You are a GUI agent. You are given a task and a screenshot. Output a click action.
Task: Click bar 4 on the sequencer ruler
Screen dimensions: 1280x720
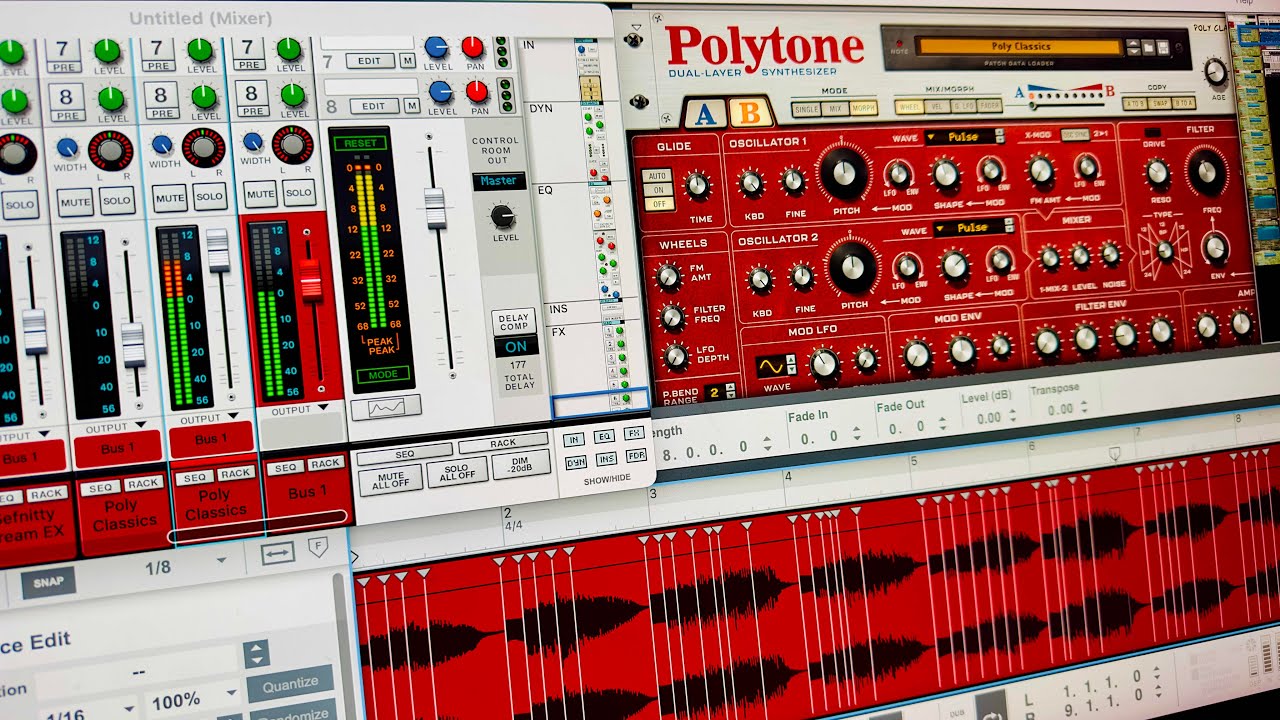(x=787, y=475)
